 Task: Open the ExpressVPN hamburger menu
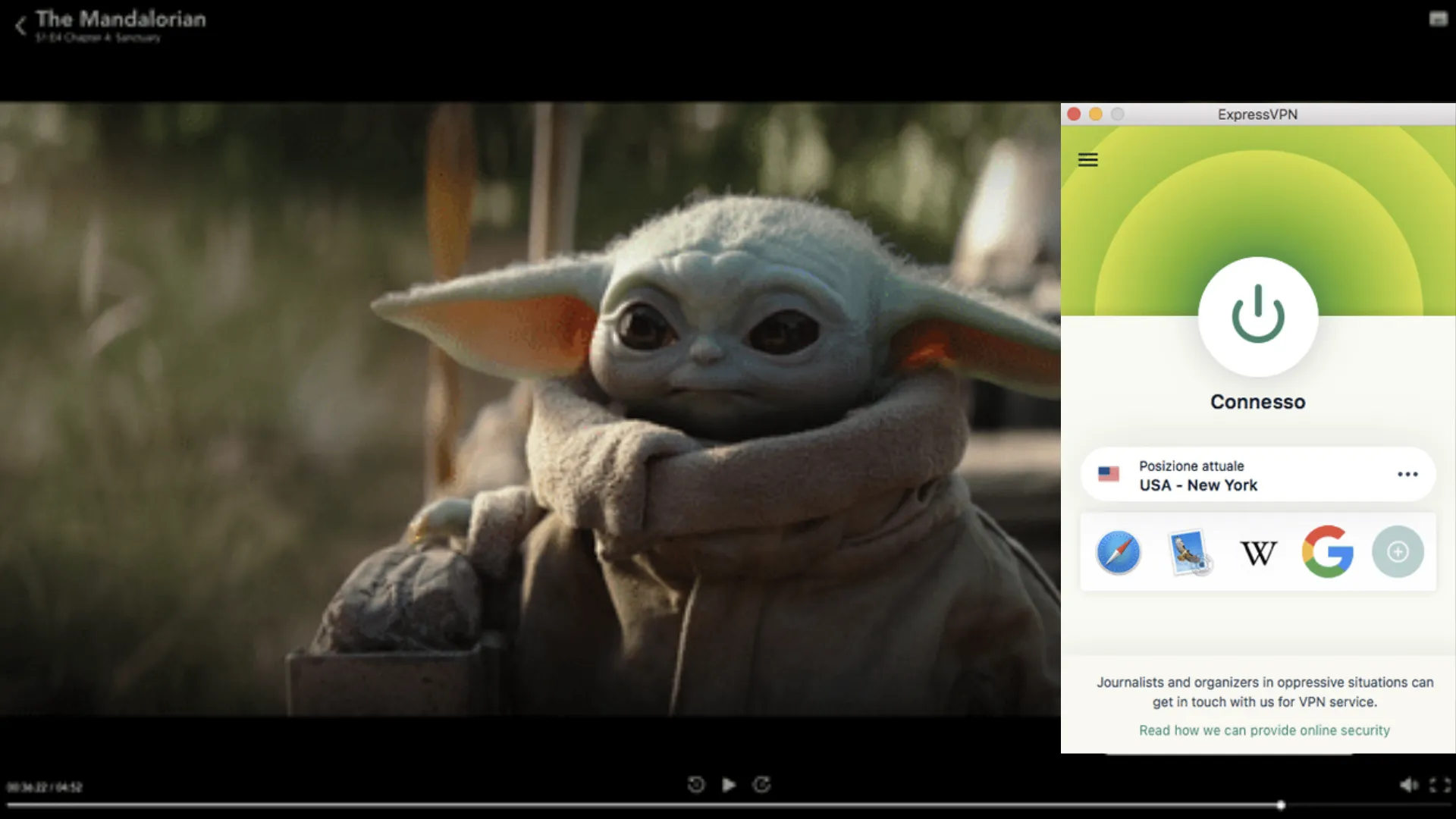1088,159
